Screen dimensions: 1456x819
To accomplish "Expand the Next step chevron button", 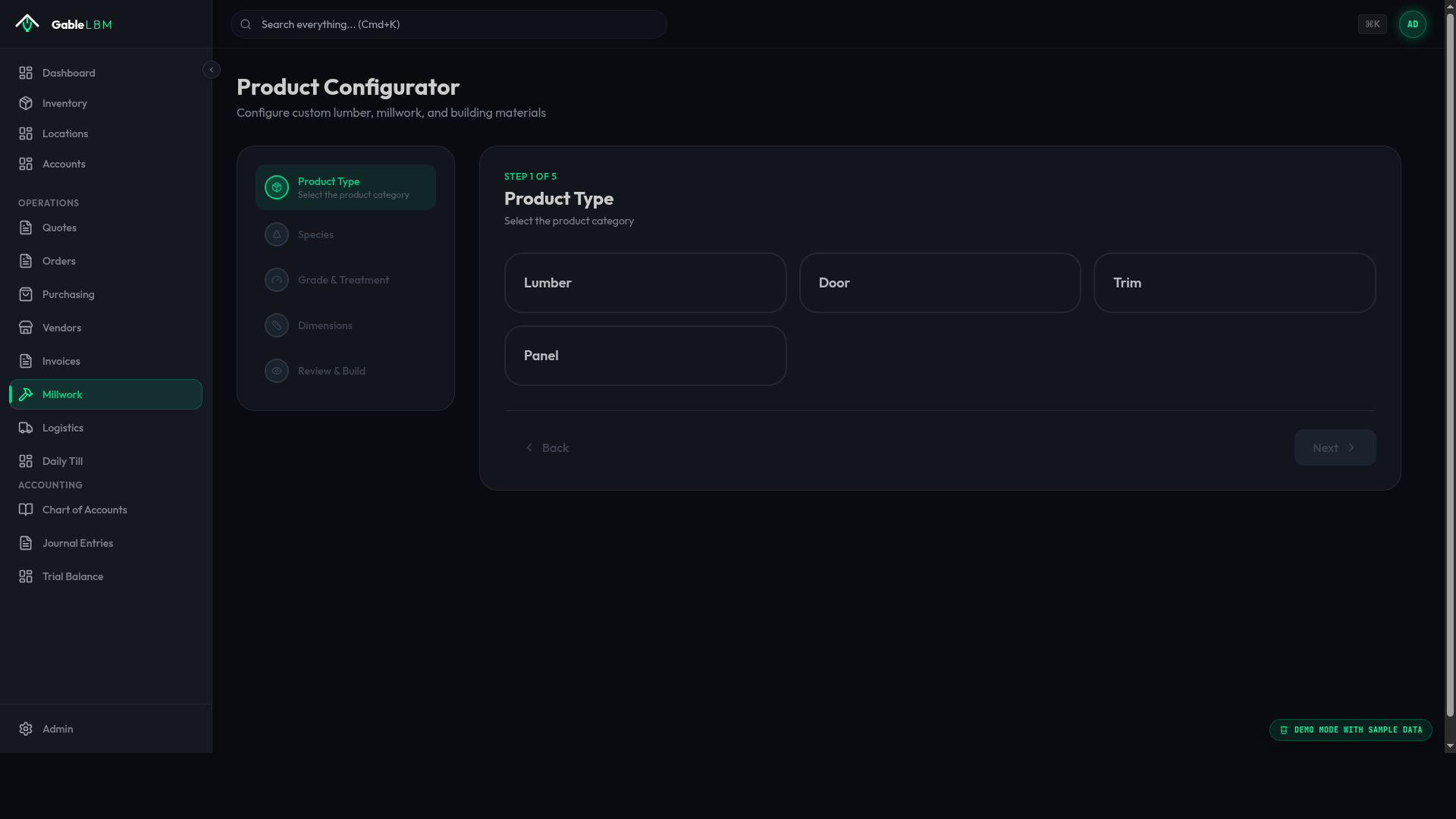I will (x=1353, y=447).
